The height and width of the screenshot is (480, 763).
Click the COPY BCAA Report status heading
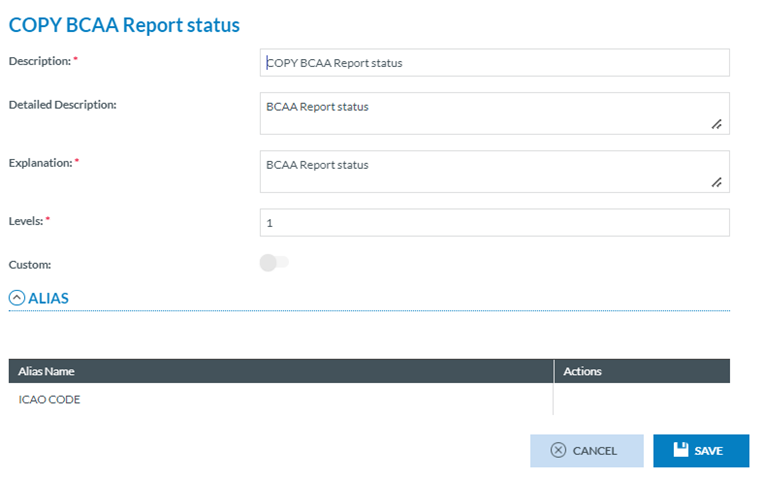point(124,25)
